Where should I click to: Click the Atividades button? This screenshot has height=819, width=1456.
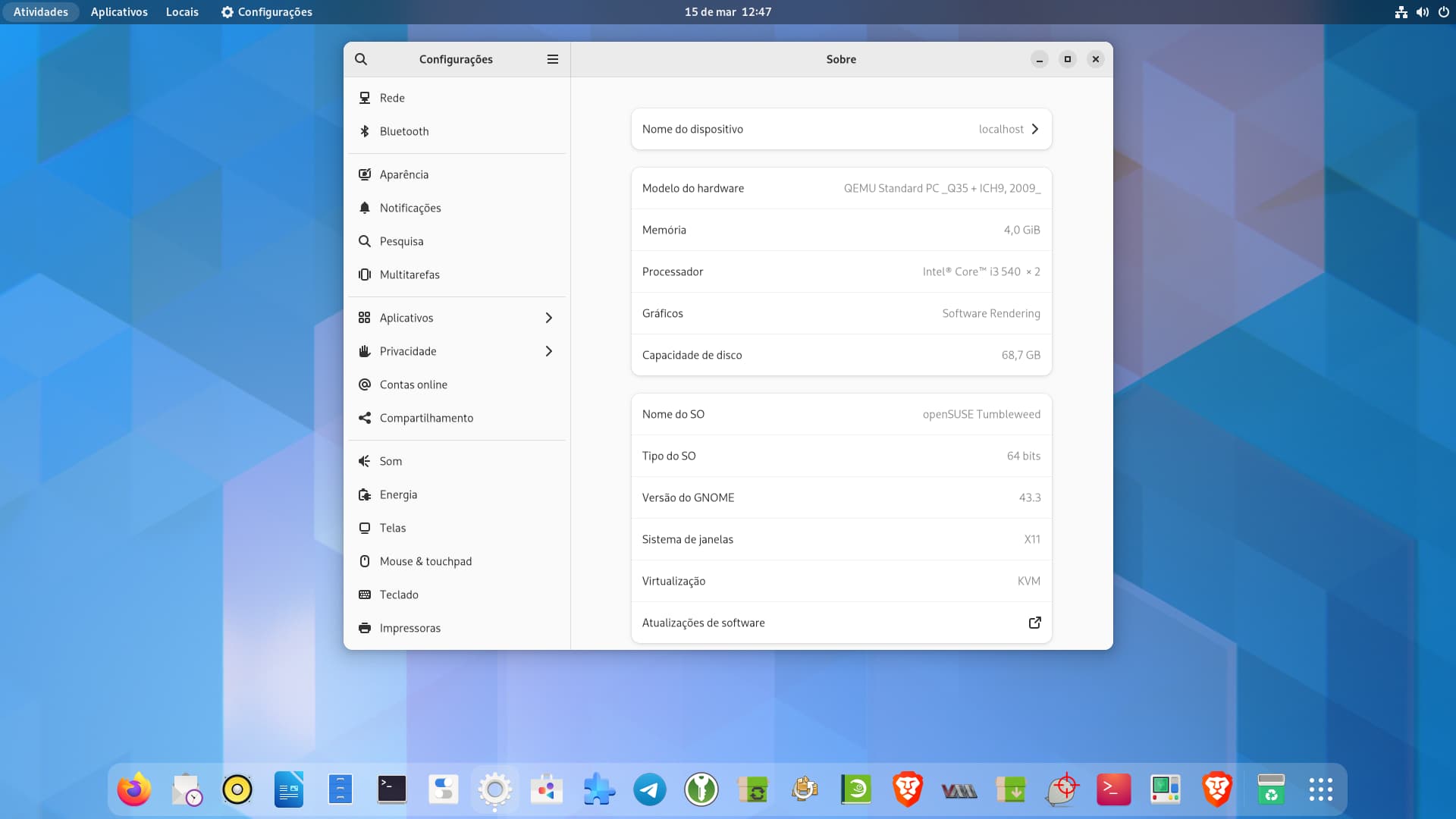(x=41, y=12)
